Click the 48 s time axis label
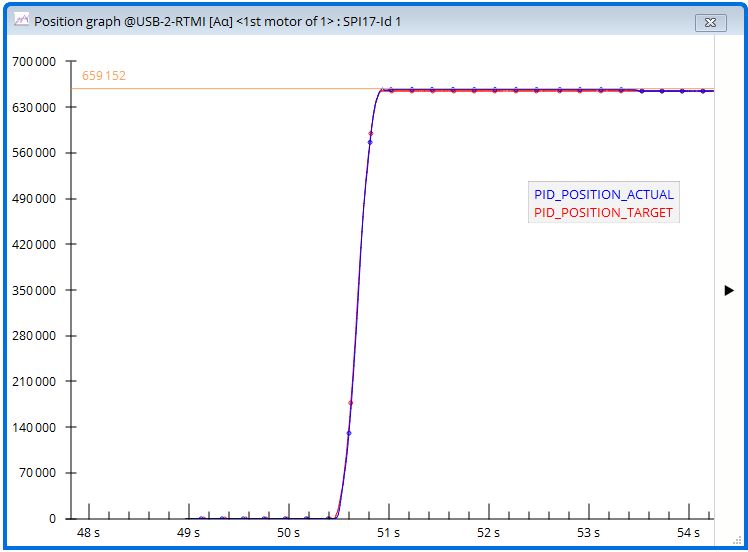The height and width of the screenshot is (552, 748). point(88,532)
